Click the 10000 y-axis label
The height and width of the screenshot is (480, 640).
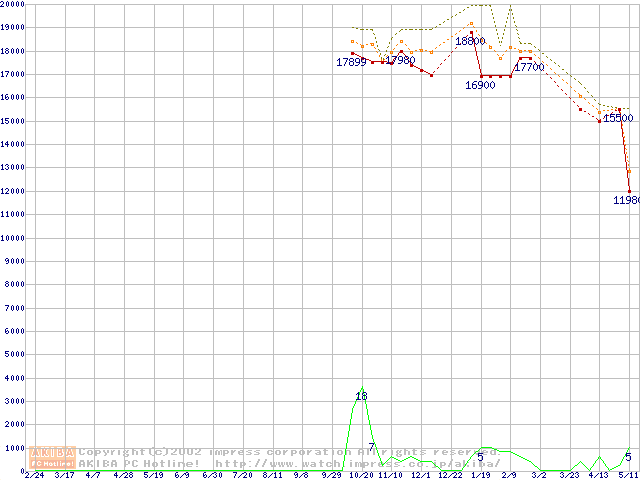pos(13,238)
